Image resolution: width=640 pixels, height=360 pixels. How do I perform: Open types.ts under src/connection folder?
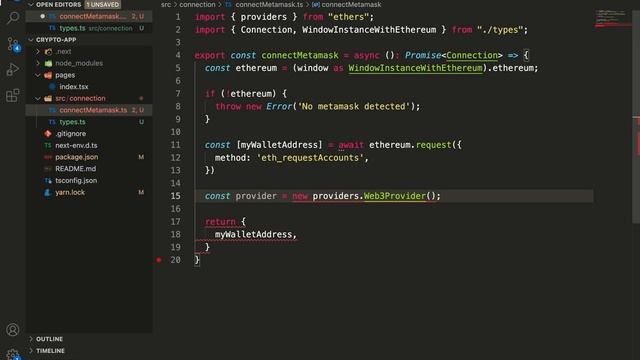(89, 122)
